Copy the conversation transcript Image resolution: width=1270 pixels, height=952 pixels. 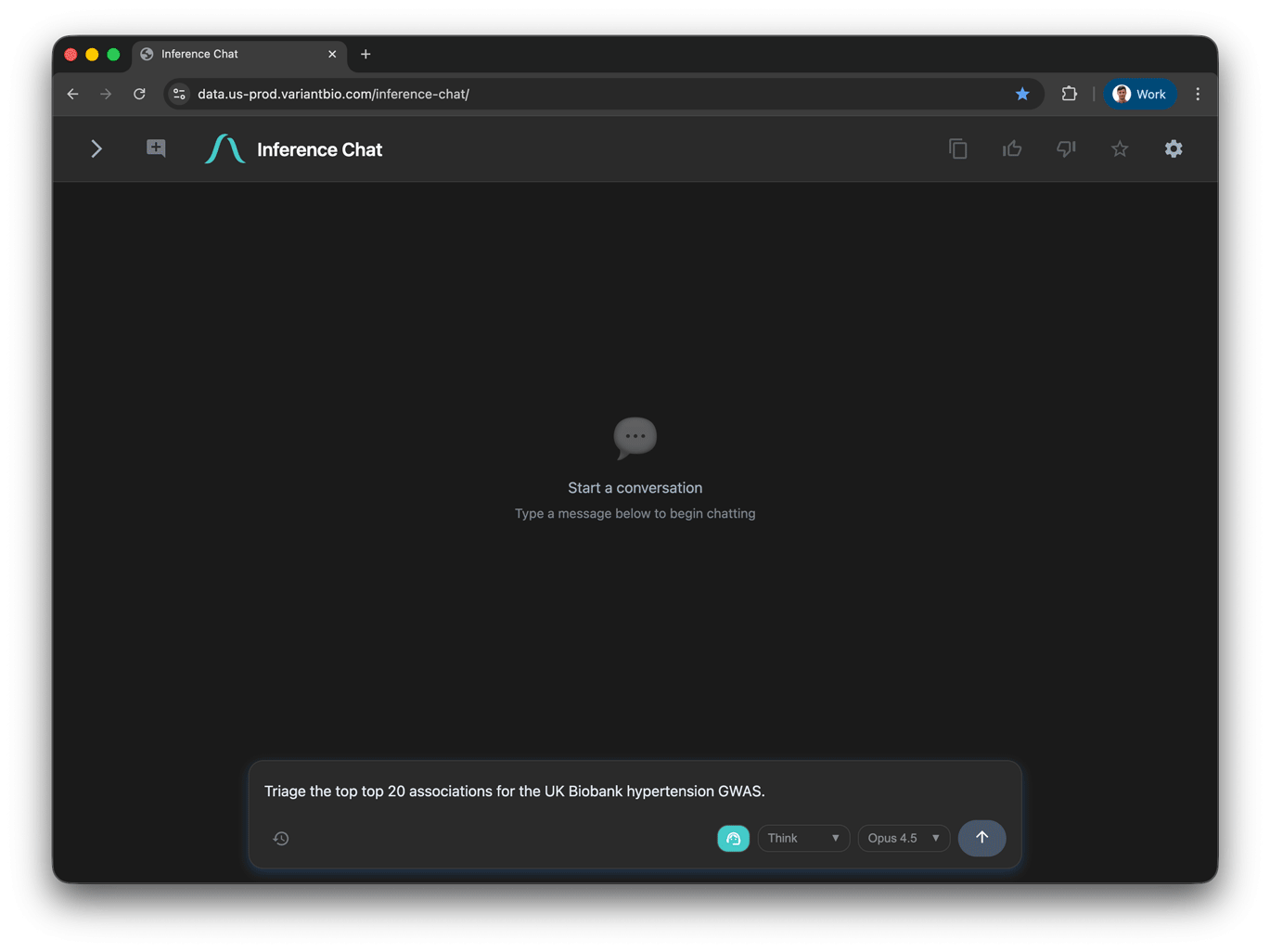click(x=957, y=148)
